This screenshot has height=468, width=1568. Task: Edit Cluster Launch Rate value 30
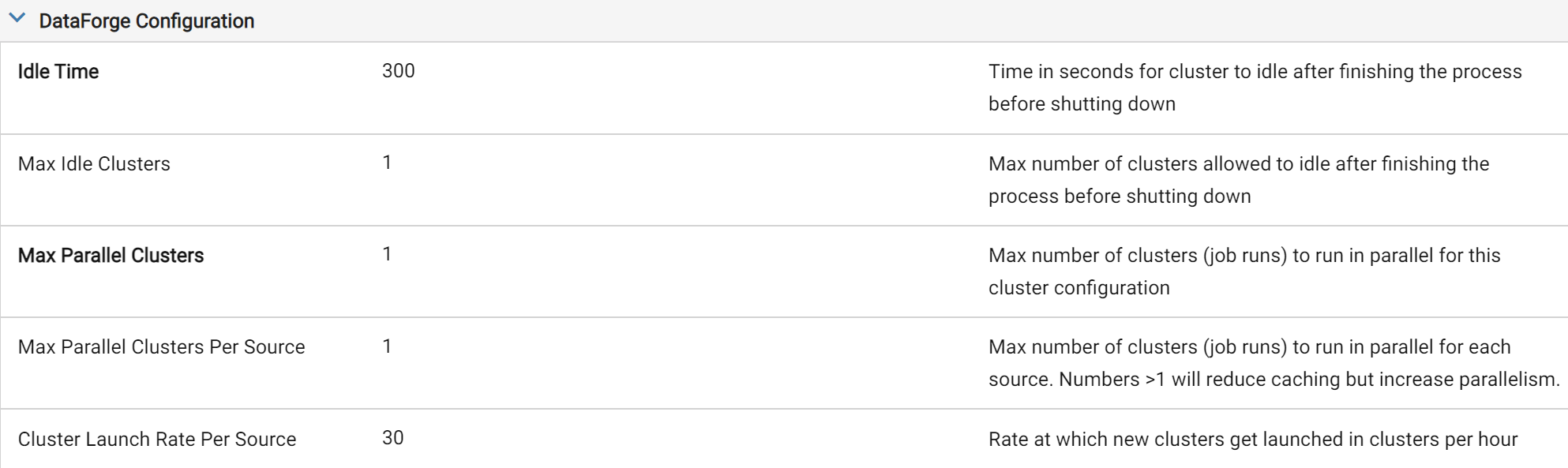coord(393,438)
